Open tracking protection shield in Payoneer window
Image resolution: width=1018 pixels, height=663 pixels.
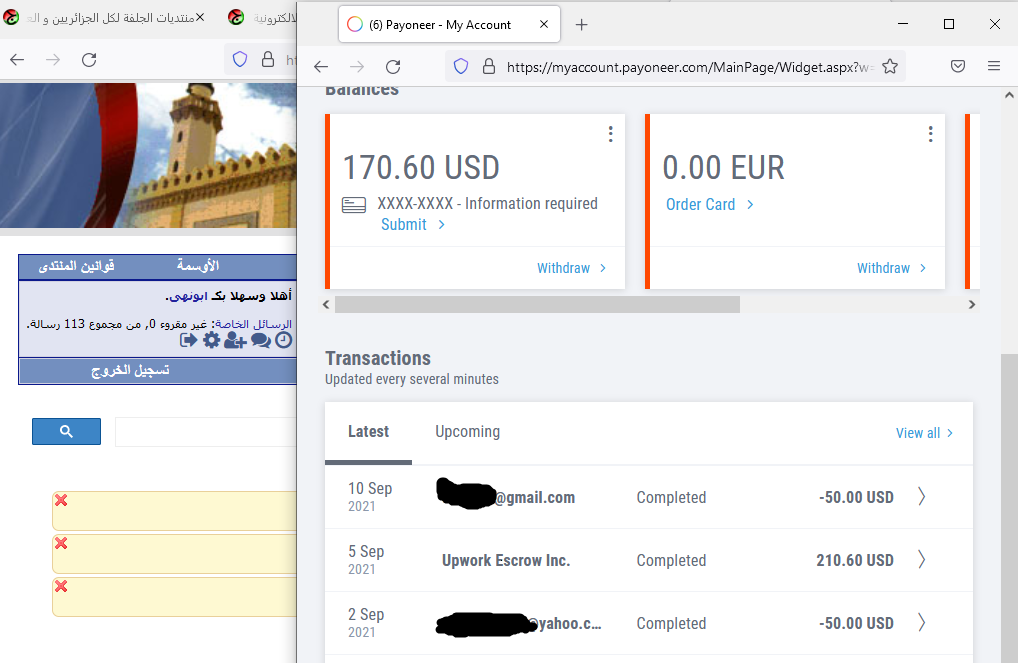[x=461, y=66]
